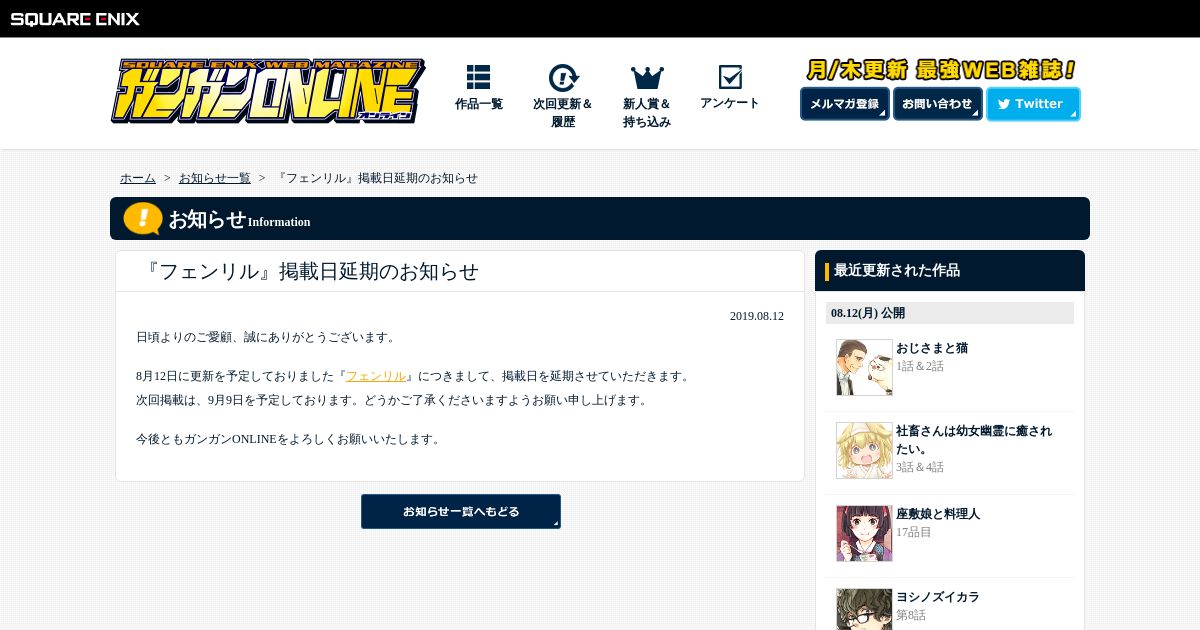Viewport: 1200px width, 630px height.
Task: Open the Gangan ONLINE magazine logo
Action: point(268,91)
